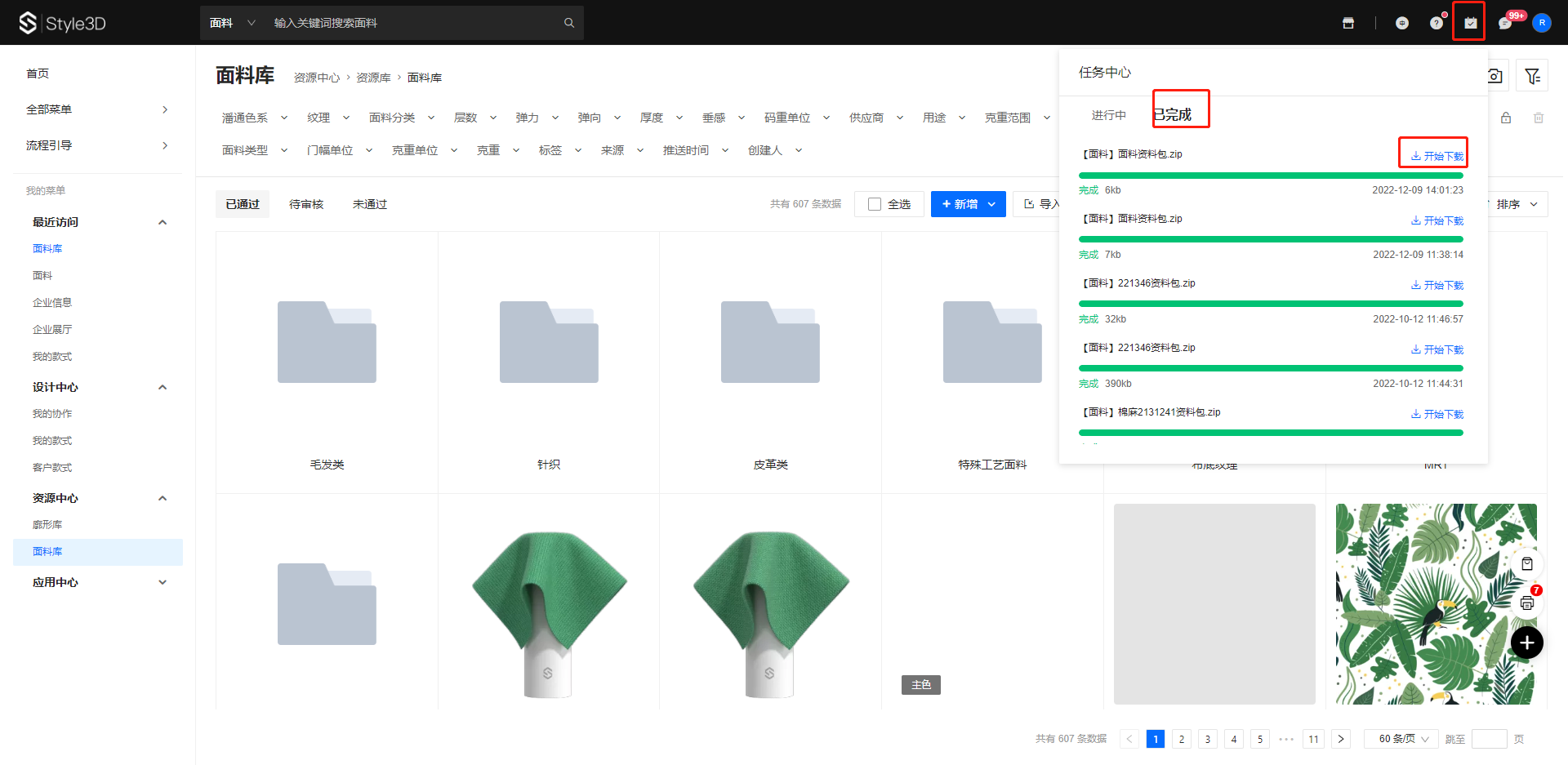Switch to the 待审核 tab
The image size is (1568, 765).
306,204
